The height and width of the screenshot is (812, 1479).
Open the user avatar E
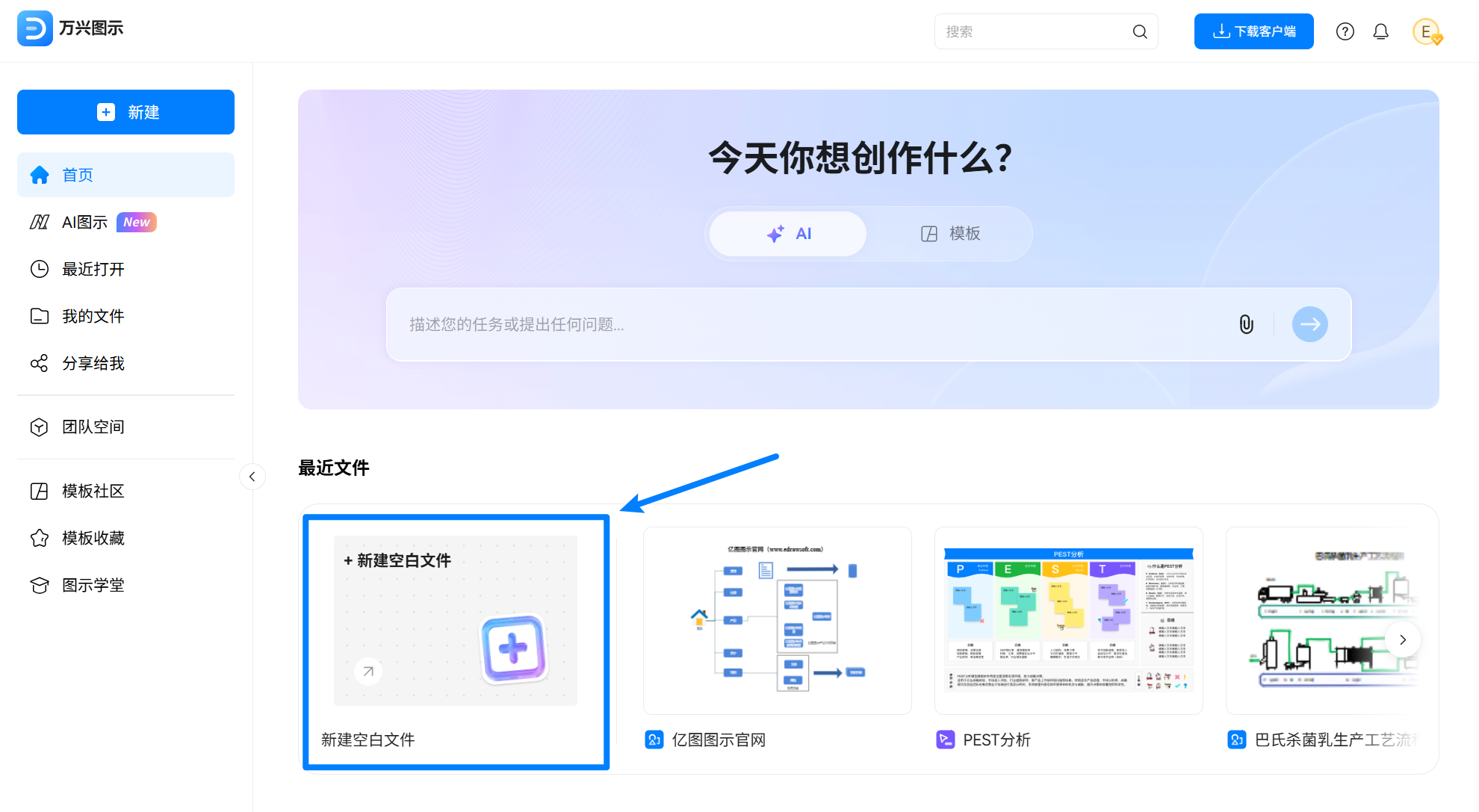[x=1426, y=31]
